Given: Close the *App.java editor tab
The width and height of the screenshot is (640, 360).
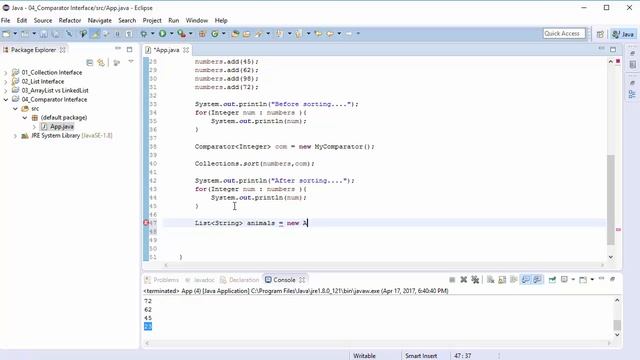Looking at the screenshot, I should coord(186,50).
